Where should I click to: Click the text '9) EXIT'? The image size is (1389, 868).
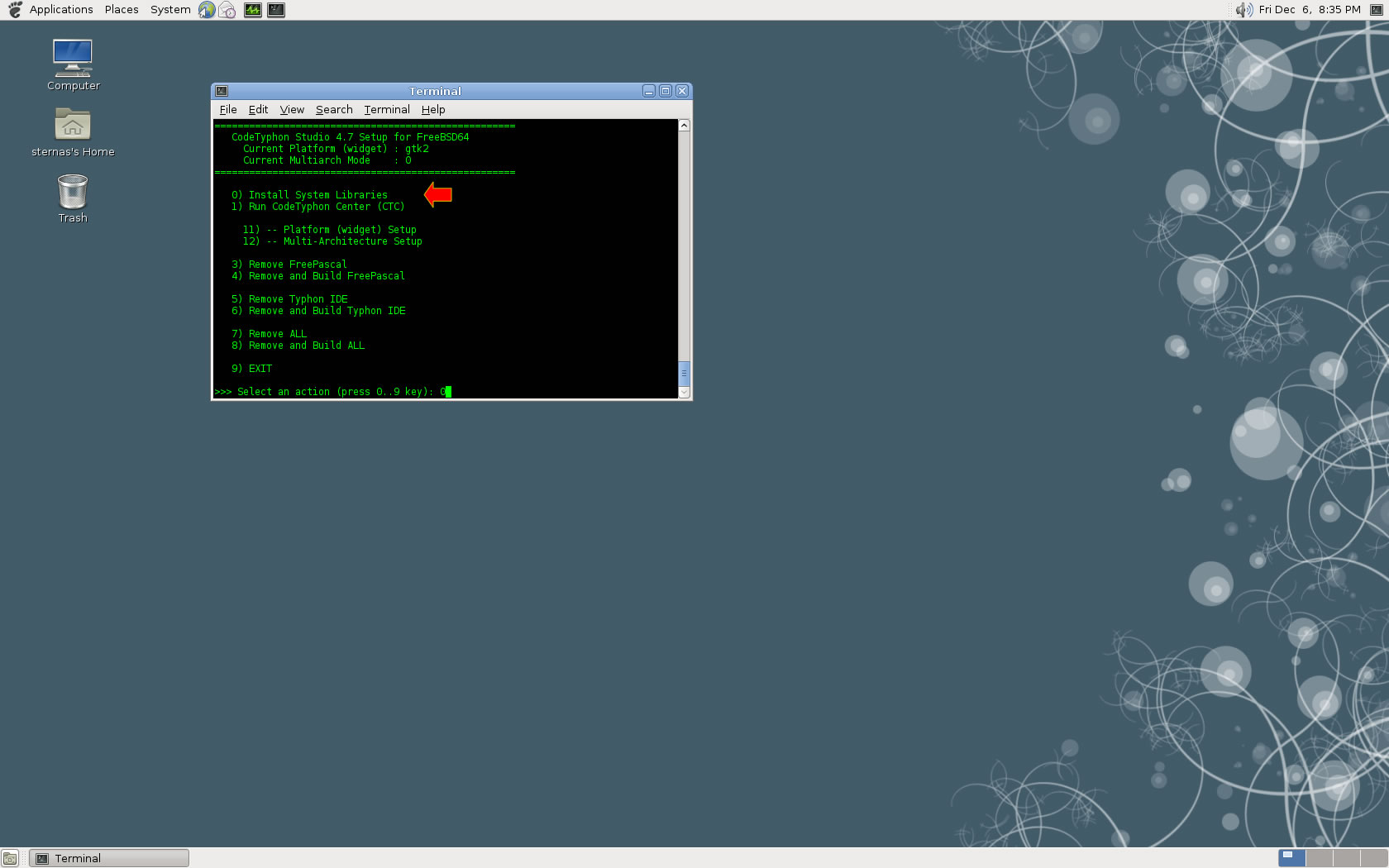pyautogui.click(x=251, y=369)
